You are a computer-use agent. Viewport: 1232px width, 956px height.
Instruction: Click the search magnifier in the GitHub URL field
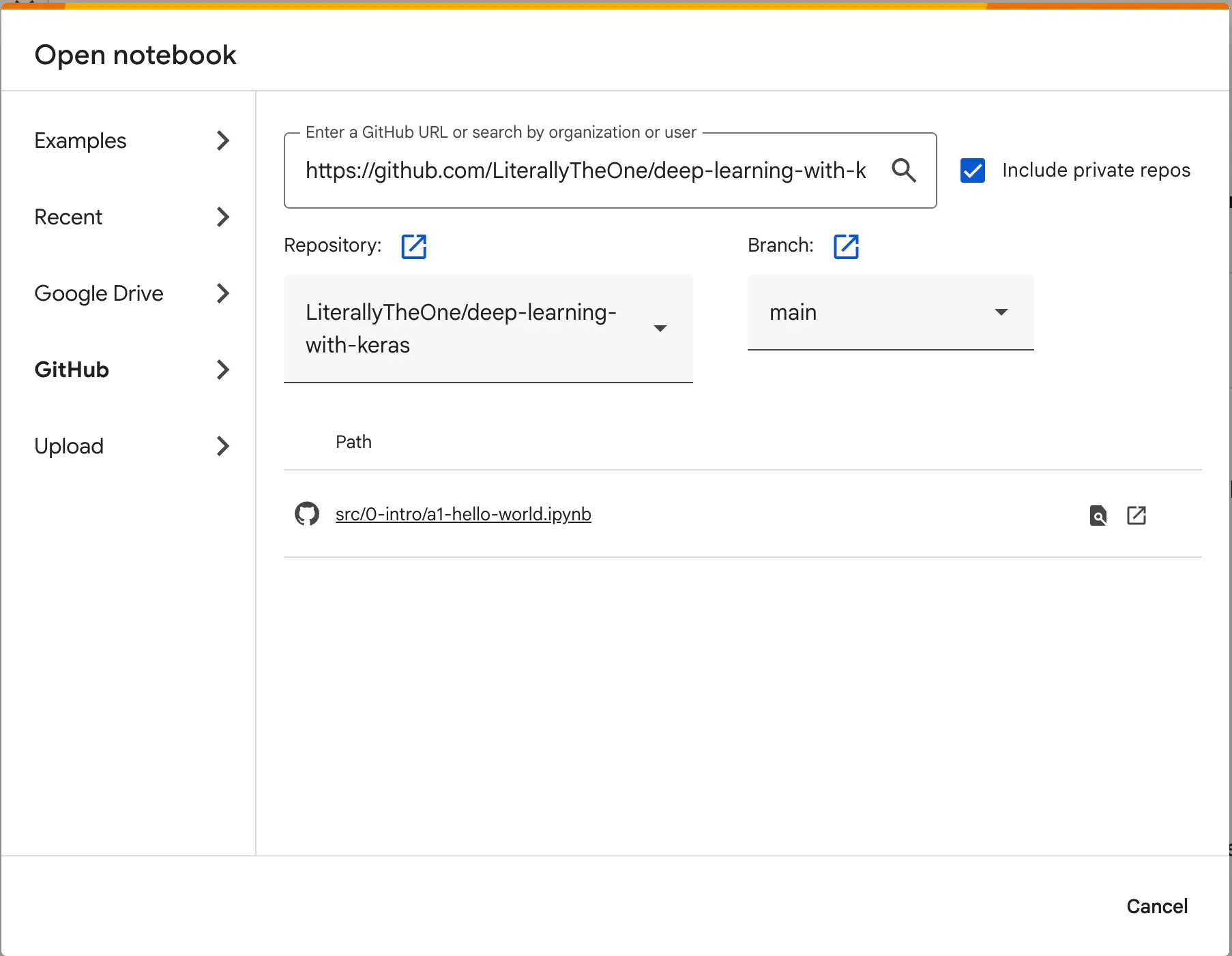click(x=904, y=170)
